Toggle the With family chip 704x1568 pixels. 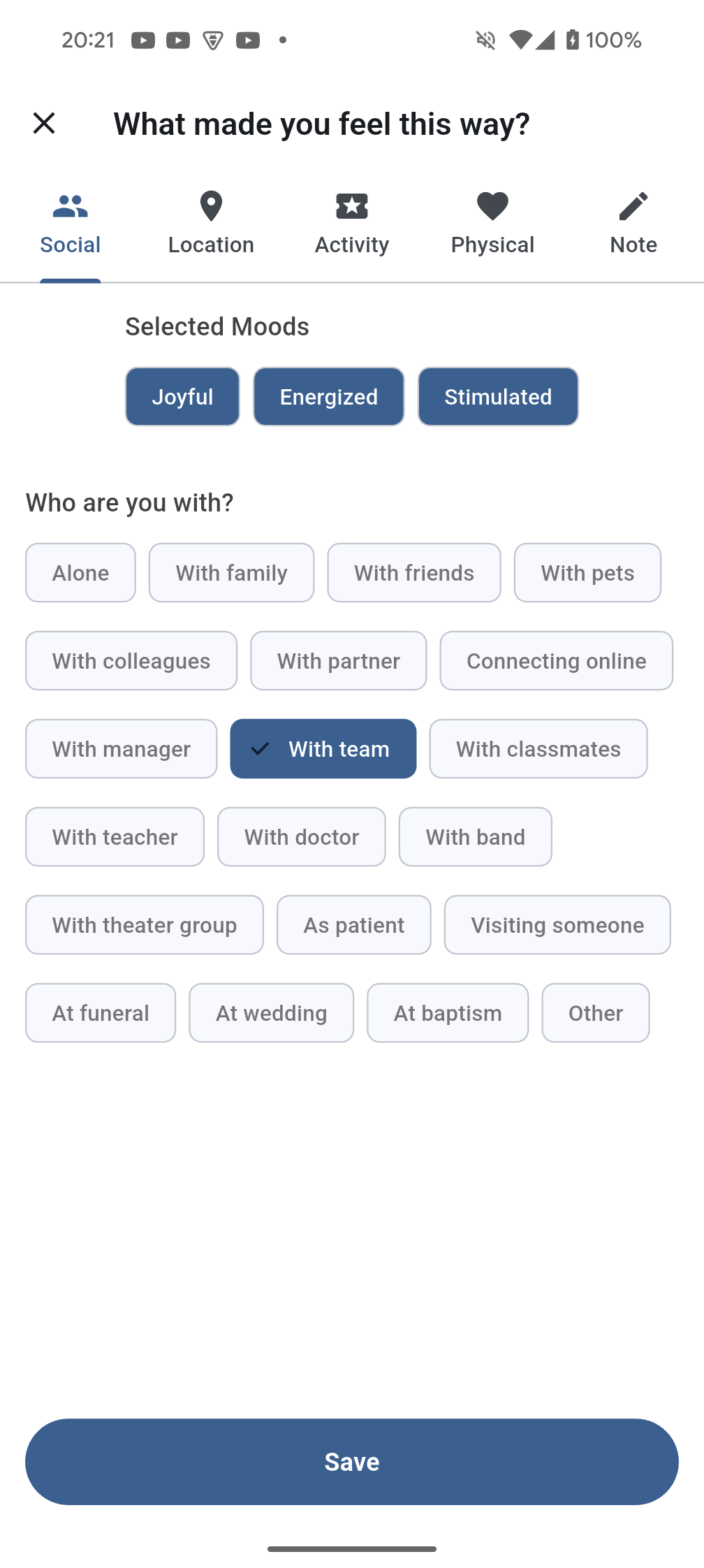click(232, 573)
